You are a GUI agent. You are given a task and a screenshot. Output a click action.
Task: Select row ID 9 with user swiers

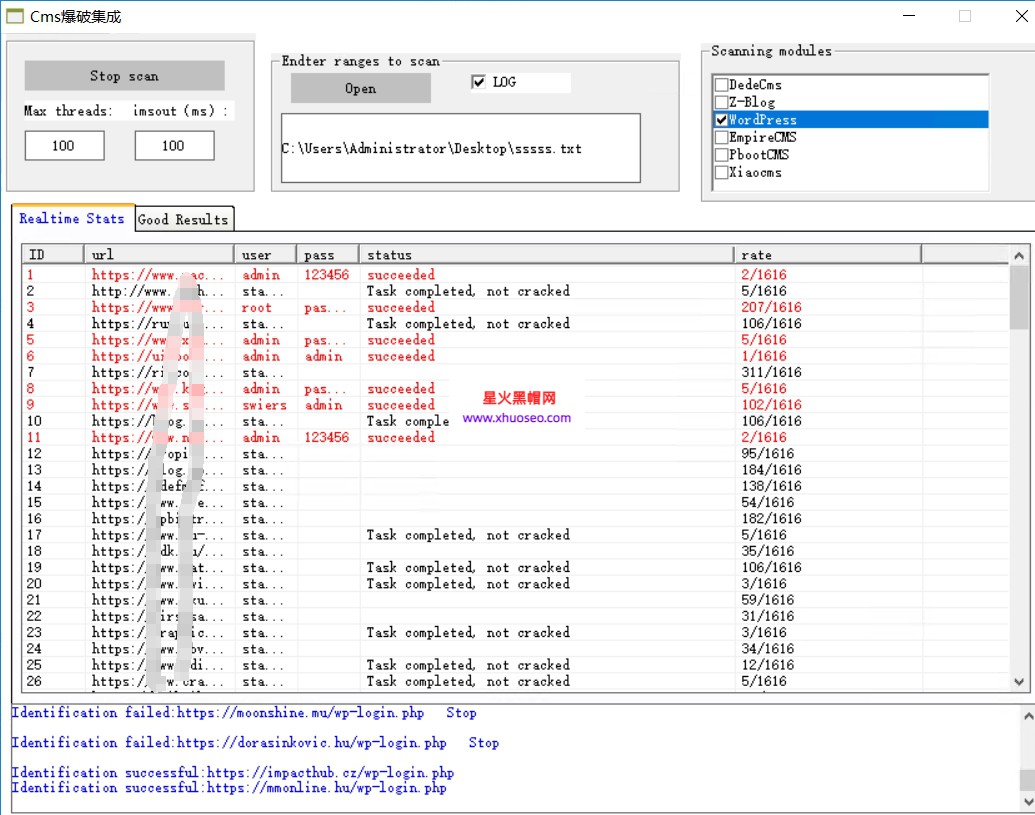(x=515, y=405)
